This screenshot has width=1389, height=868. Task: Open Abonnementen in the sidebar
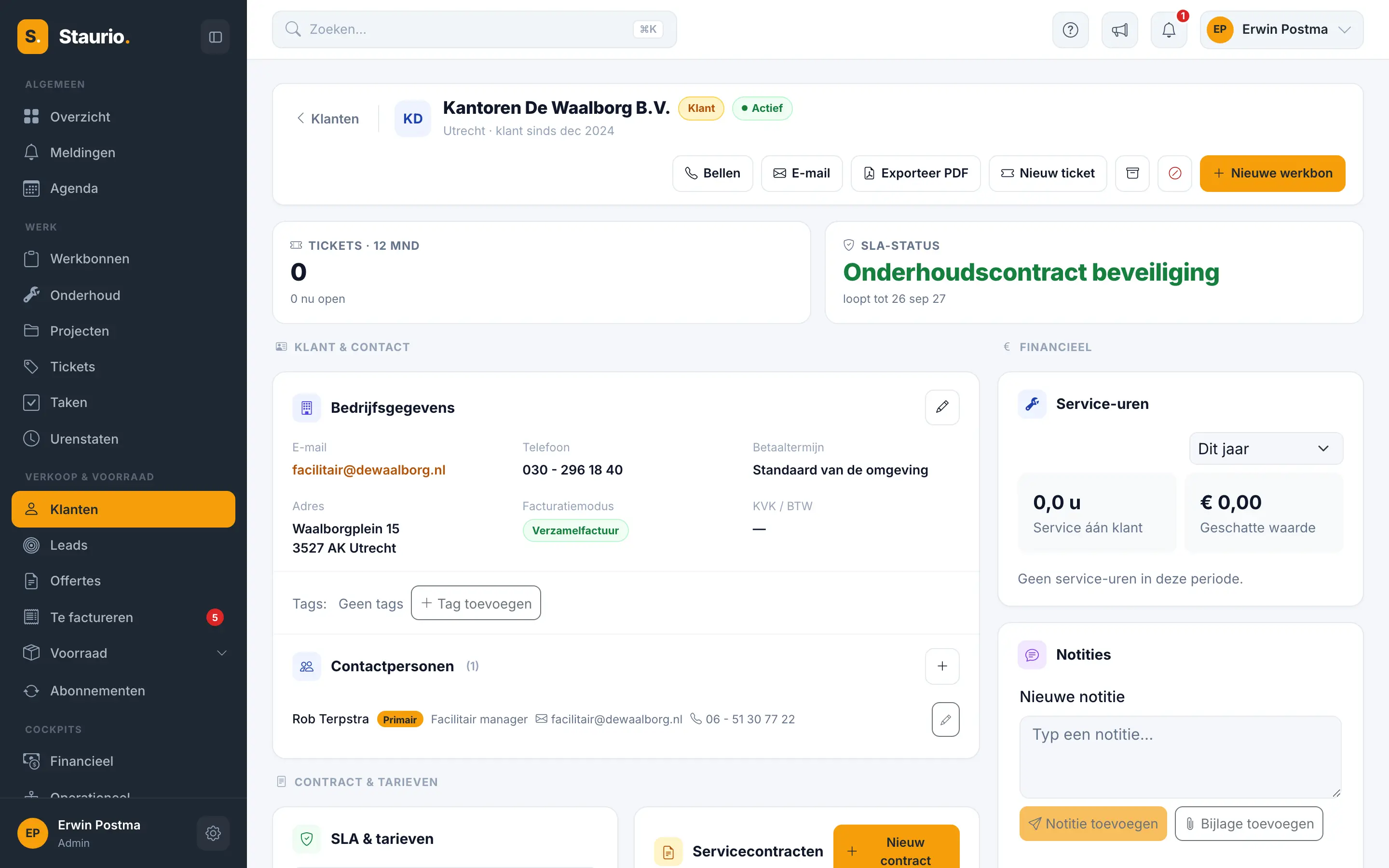pos(123,691)
